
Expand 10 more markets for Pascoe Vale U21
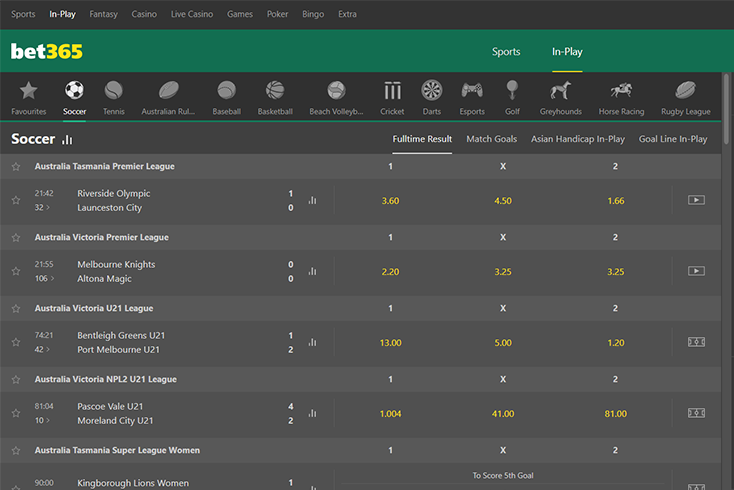tap(42, 420)
